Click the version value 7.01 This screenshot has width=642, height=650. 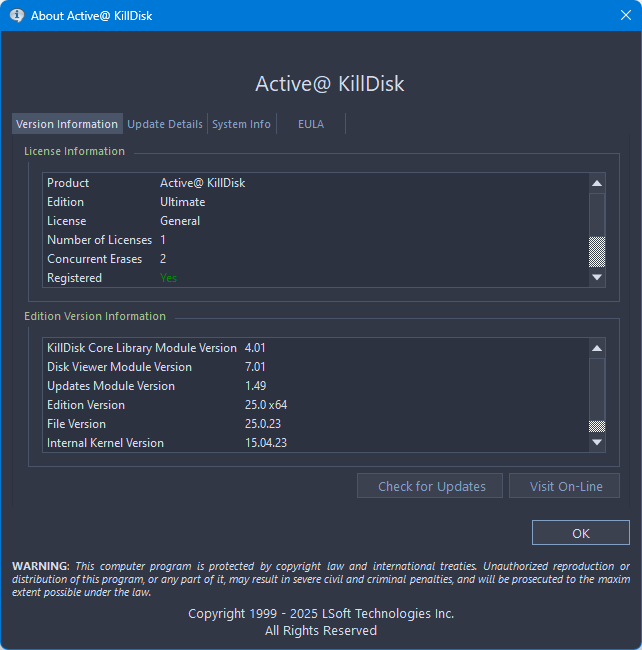255,367
